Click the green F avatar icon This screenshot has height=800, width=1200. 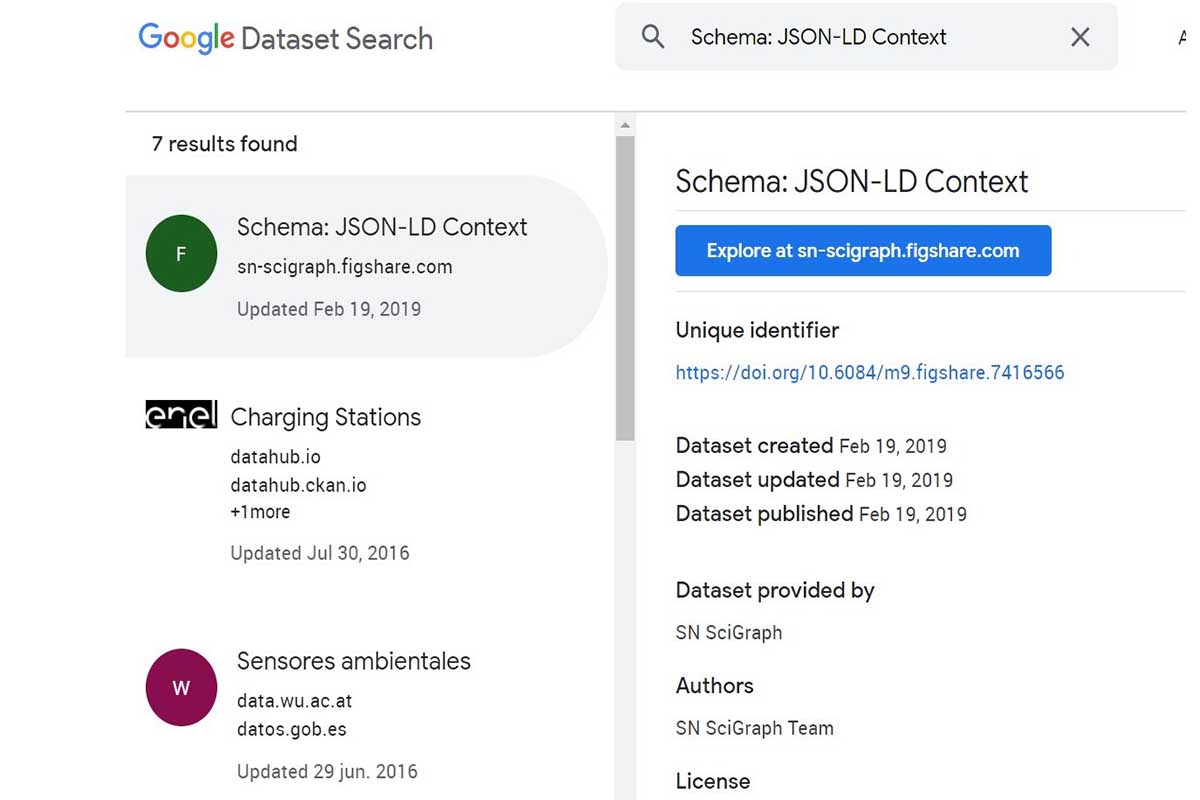pyautogui.click(x=181, y=254)
